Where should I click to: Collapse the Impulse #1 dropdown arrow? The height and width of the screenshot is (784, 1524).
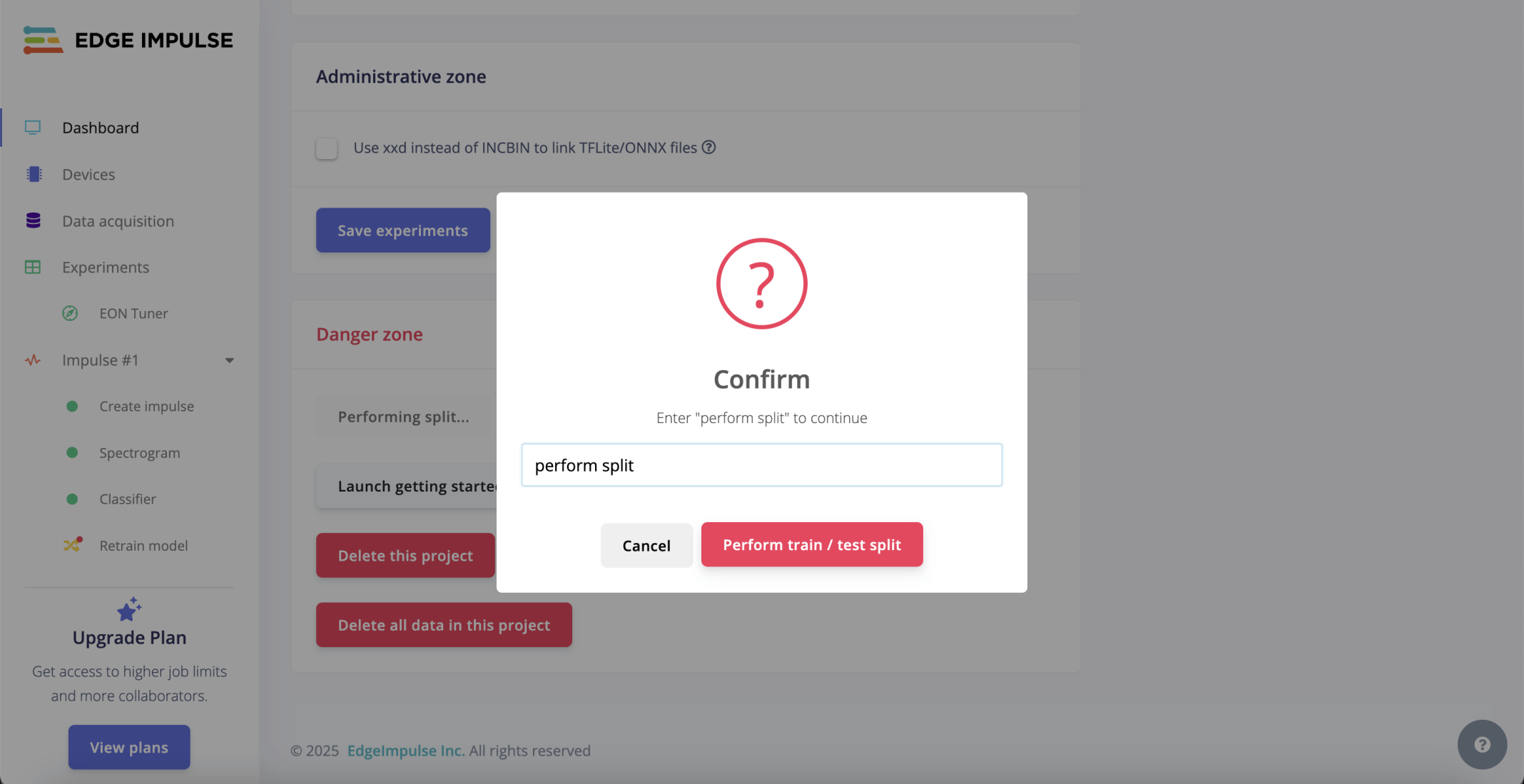click(229, 360)
